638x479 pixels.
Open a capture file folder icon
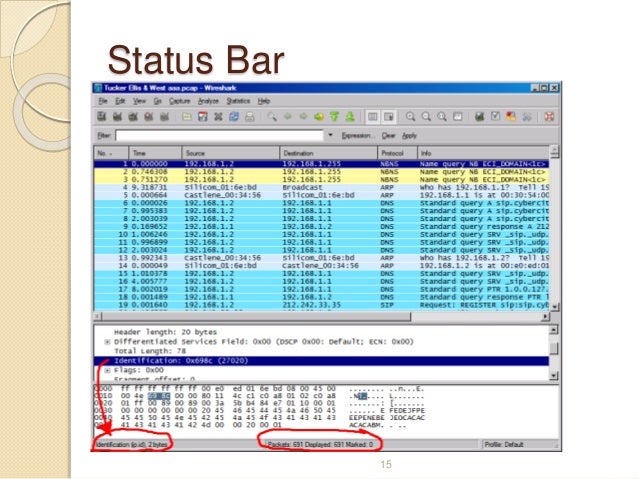[x=187, y=117]
